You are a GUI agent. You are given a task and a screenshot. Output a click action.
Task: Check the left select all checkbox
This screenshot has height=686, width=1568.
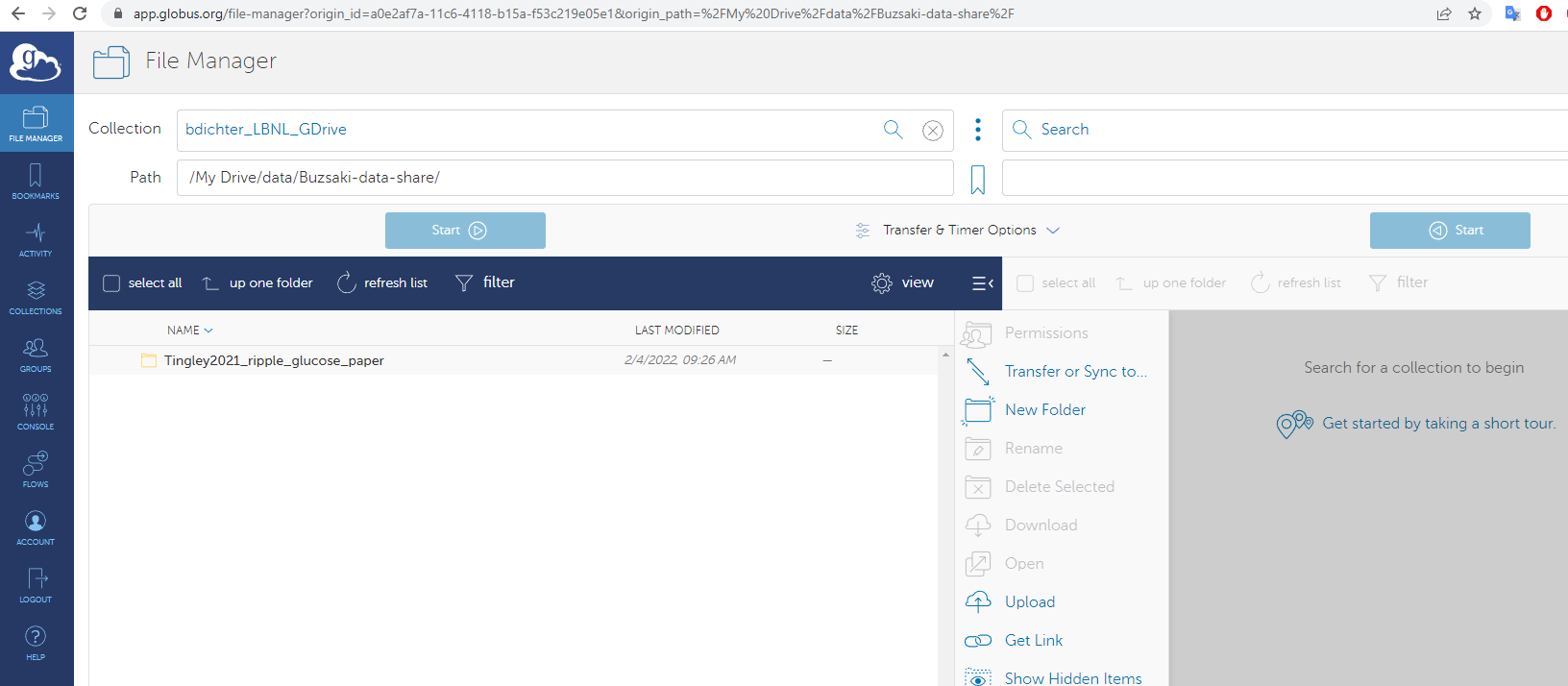111,283
